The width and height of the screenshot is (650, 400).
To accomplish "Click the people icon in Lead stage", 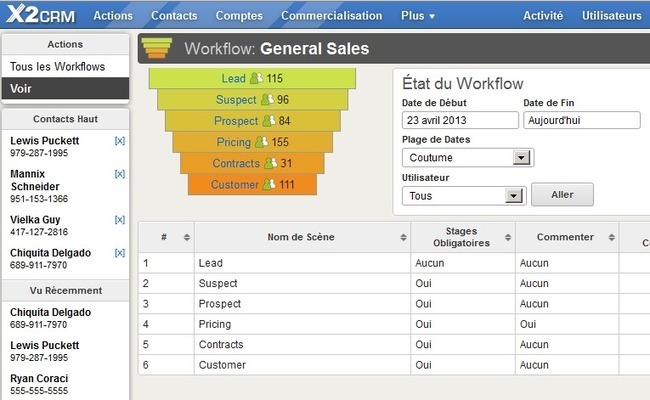I will coord(256,78).
